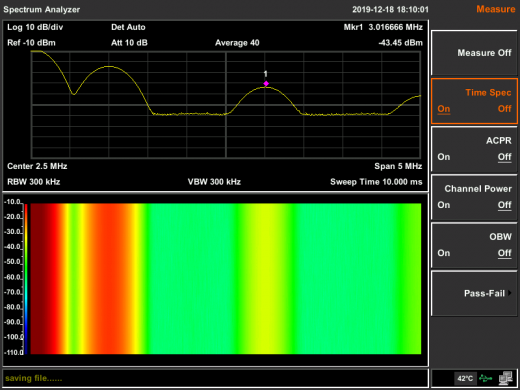The width and height of the screenshot is (520, 390).
Task: Click the Sweep Time 10.000 ms readout
Action: coord(376,182)
